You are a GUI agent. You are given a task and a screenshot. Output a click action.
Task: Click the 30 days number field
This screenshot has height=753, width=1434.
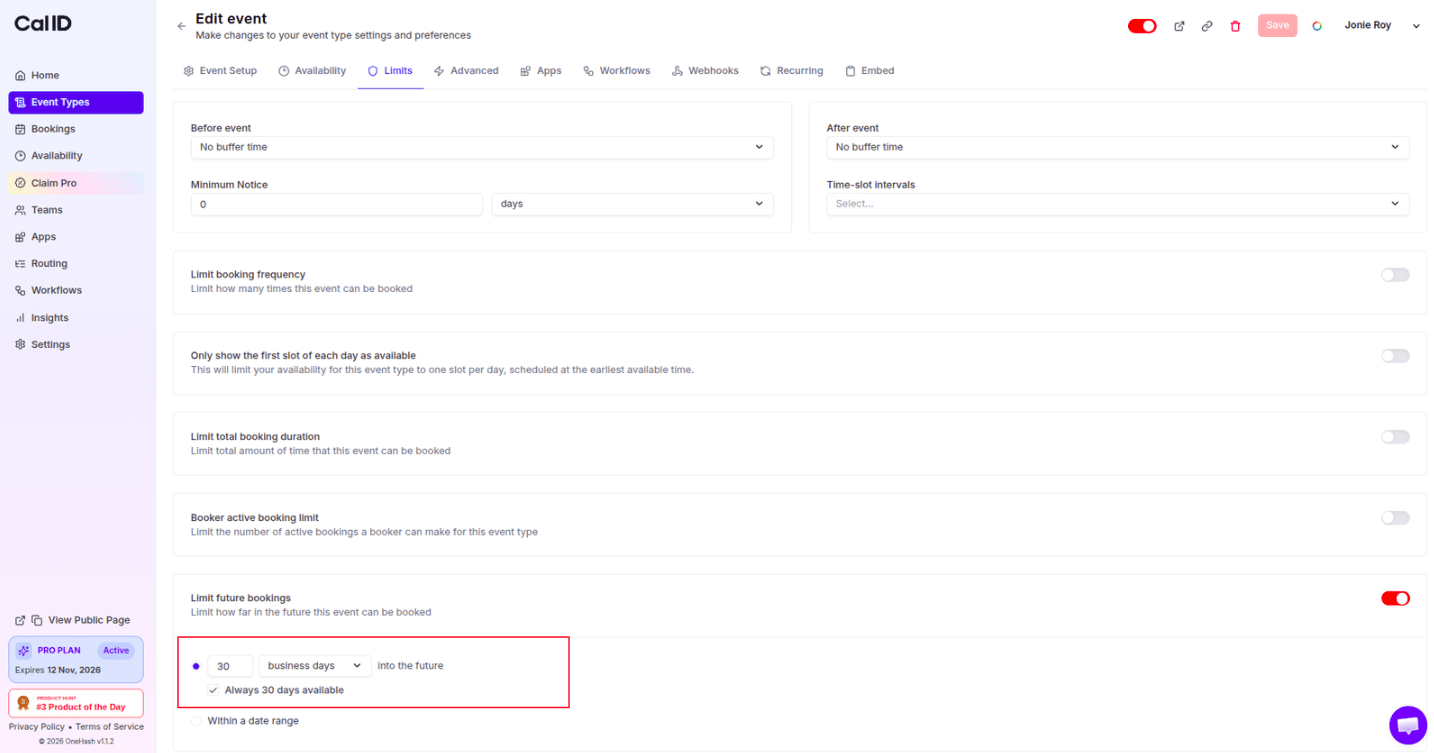(230, 666)
